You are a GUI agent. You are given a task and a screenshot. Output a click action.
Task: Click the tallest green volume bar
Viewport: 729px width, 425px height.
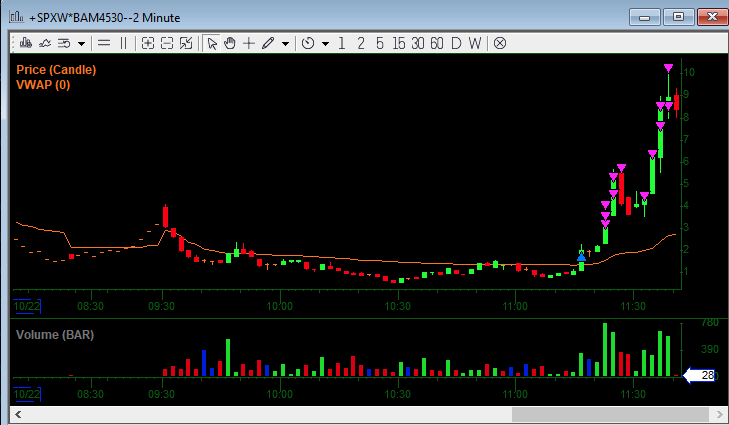click(605, 350)
